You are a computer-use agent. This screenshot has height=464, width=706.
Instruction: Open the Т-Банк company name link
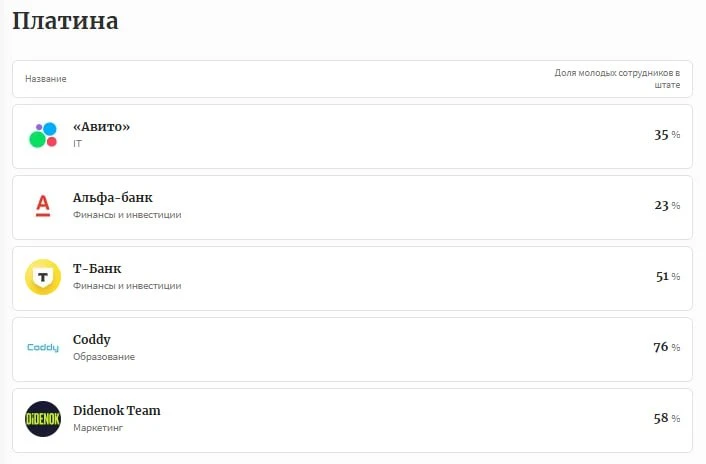click(x=97, y=269)
